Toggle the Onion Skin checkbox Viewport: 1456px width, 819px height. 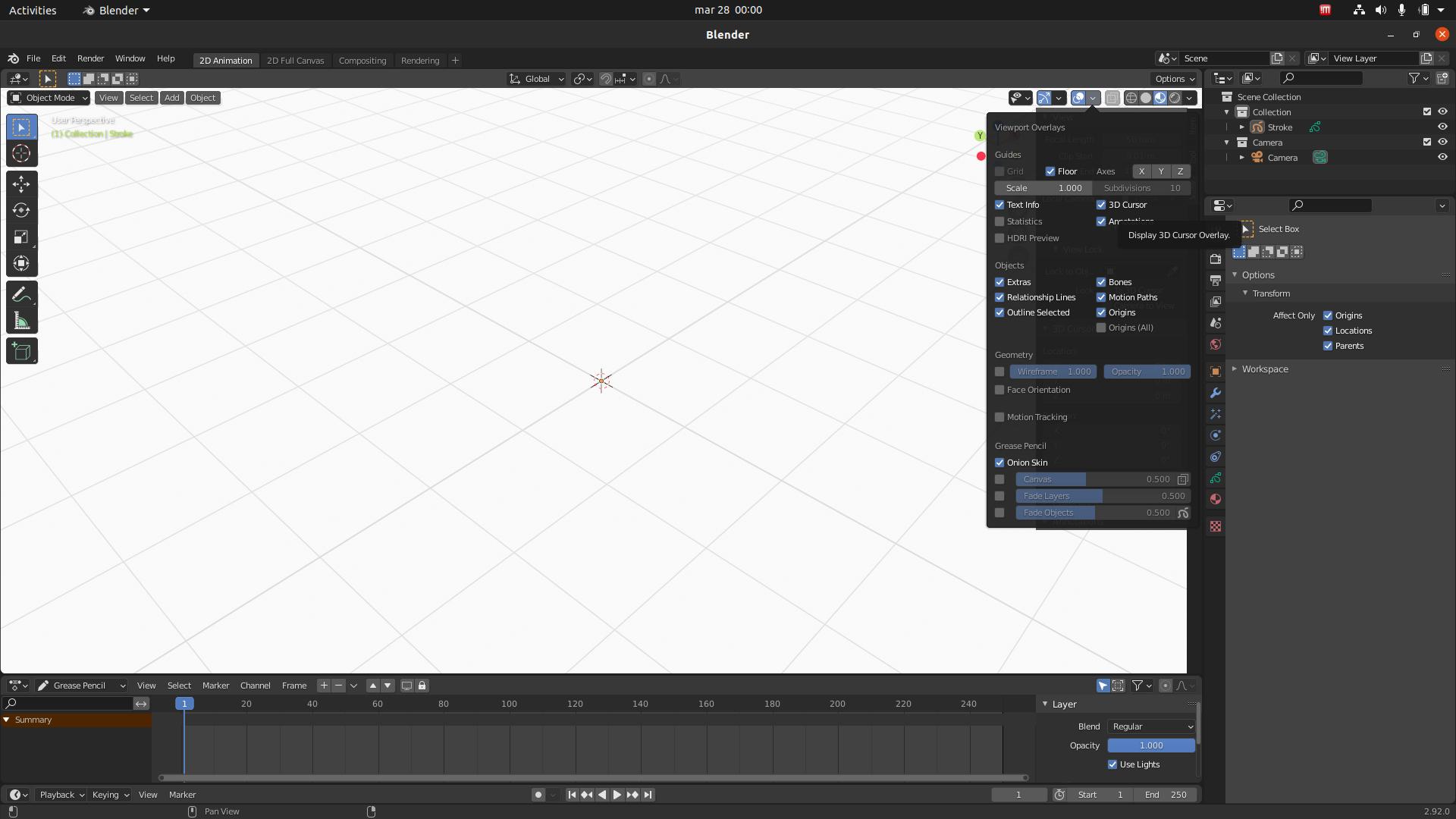[x=999, y=462]
